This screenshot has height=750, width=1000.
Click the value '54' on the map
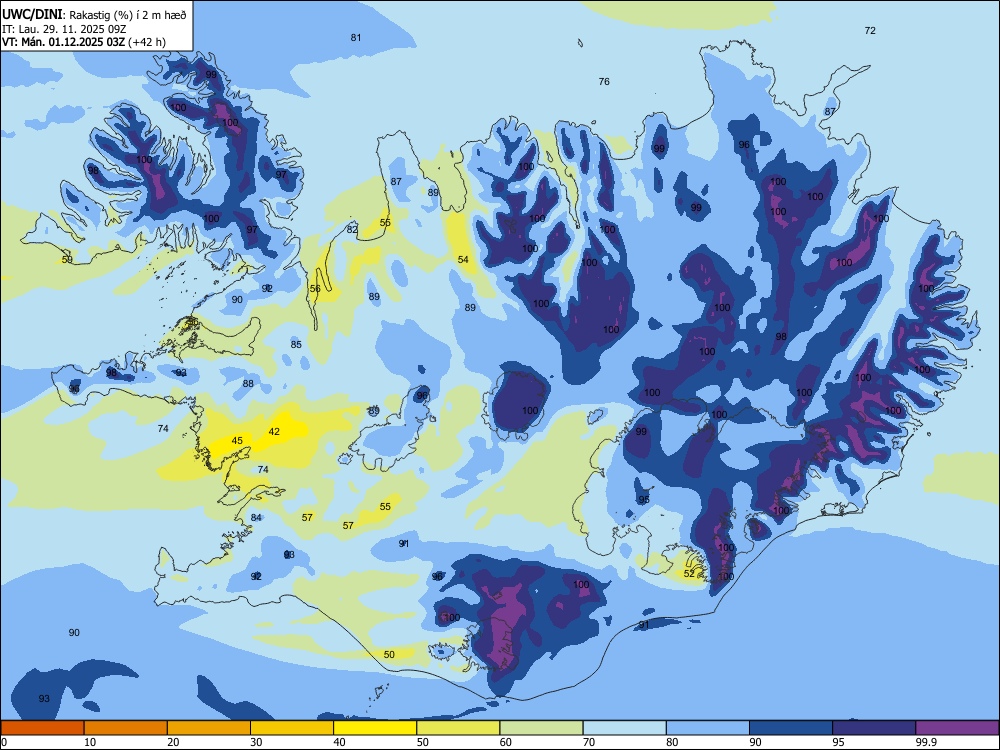coord(463,260)
